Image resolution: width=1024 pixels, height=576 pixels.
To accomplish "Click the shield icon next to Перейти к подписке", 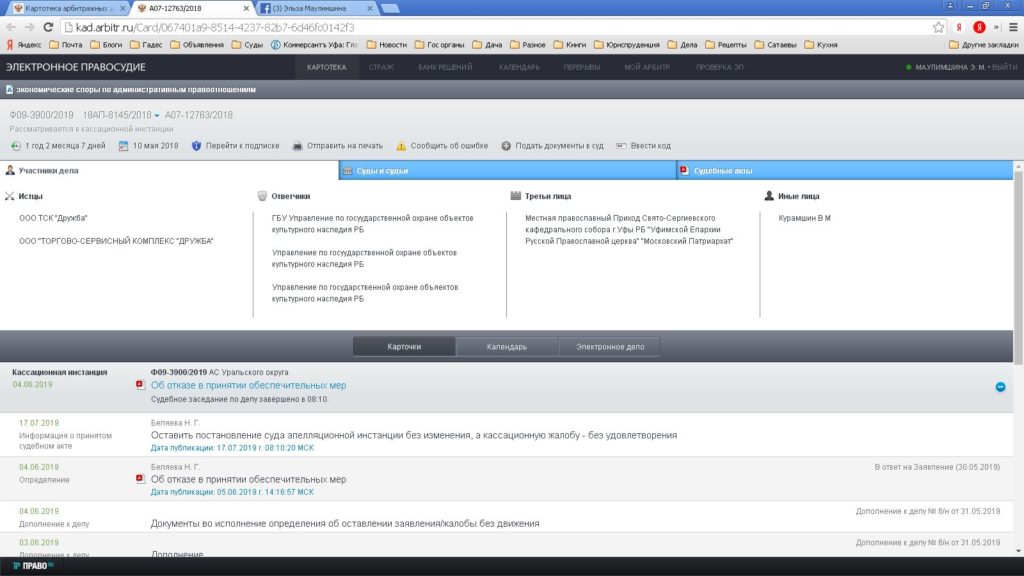I will pos(196,146).
